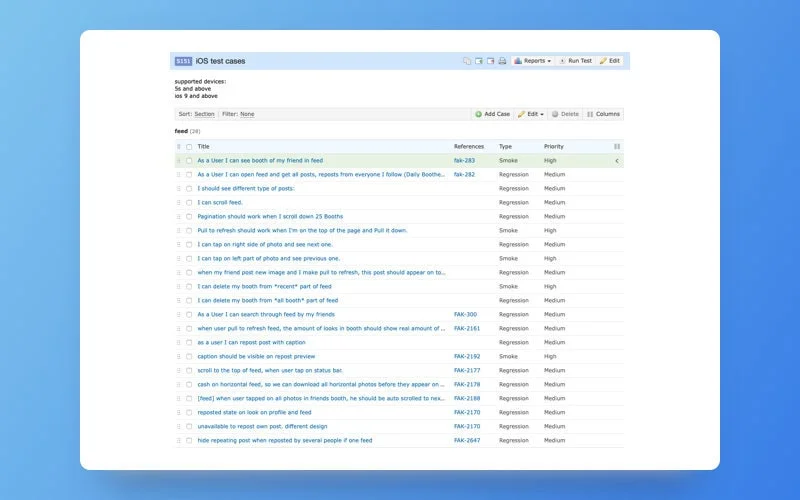Open the FAK-2178 reference link
800x500 pixels.
pyautogui.click(x=467, y=385)
